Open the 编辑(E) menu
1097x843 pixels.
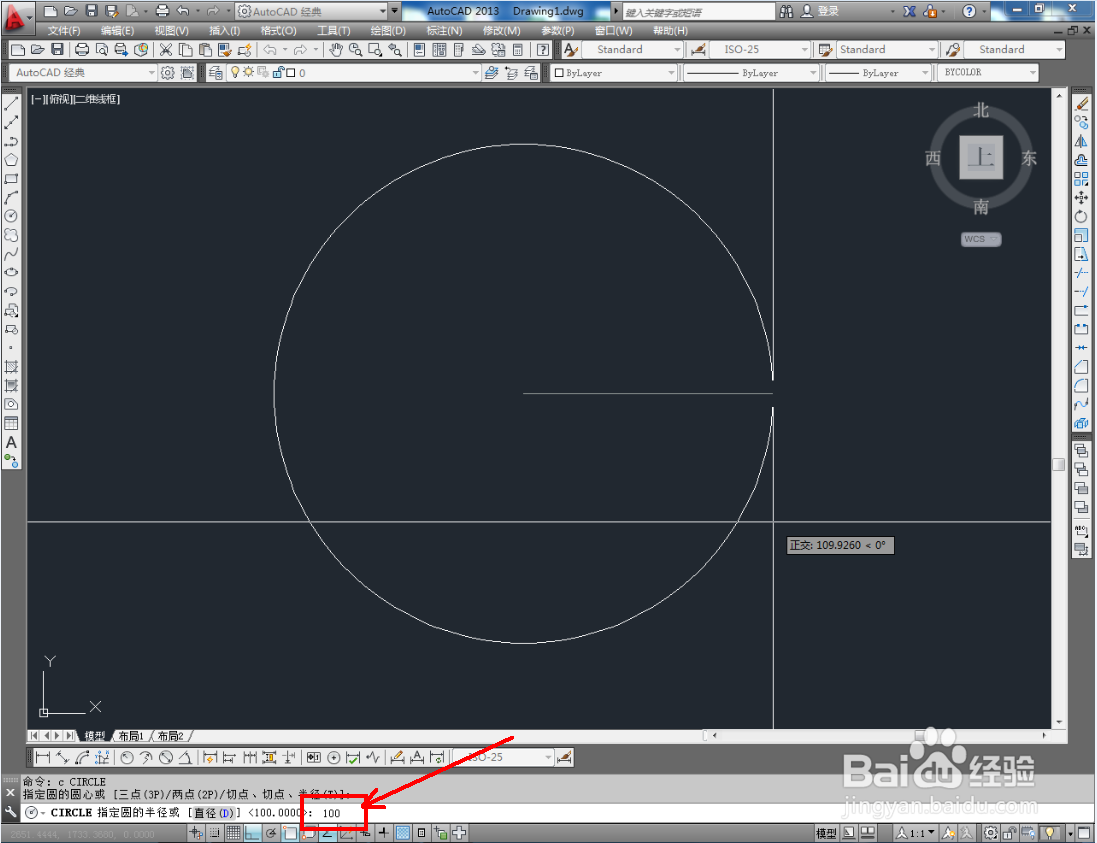[x=117, y=31]
